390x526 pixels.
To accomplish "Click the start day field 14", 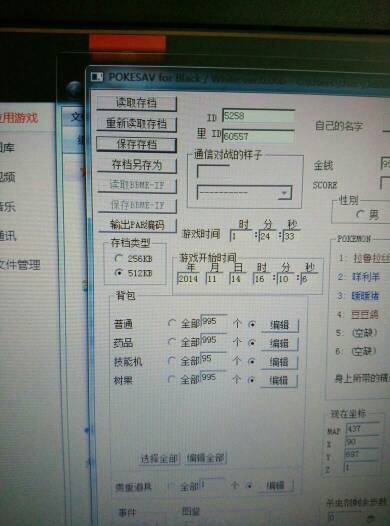I will coord(239,279).
